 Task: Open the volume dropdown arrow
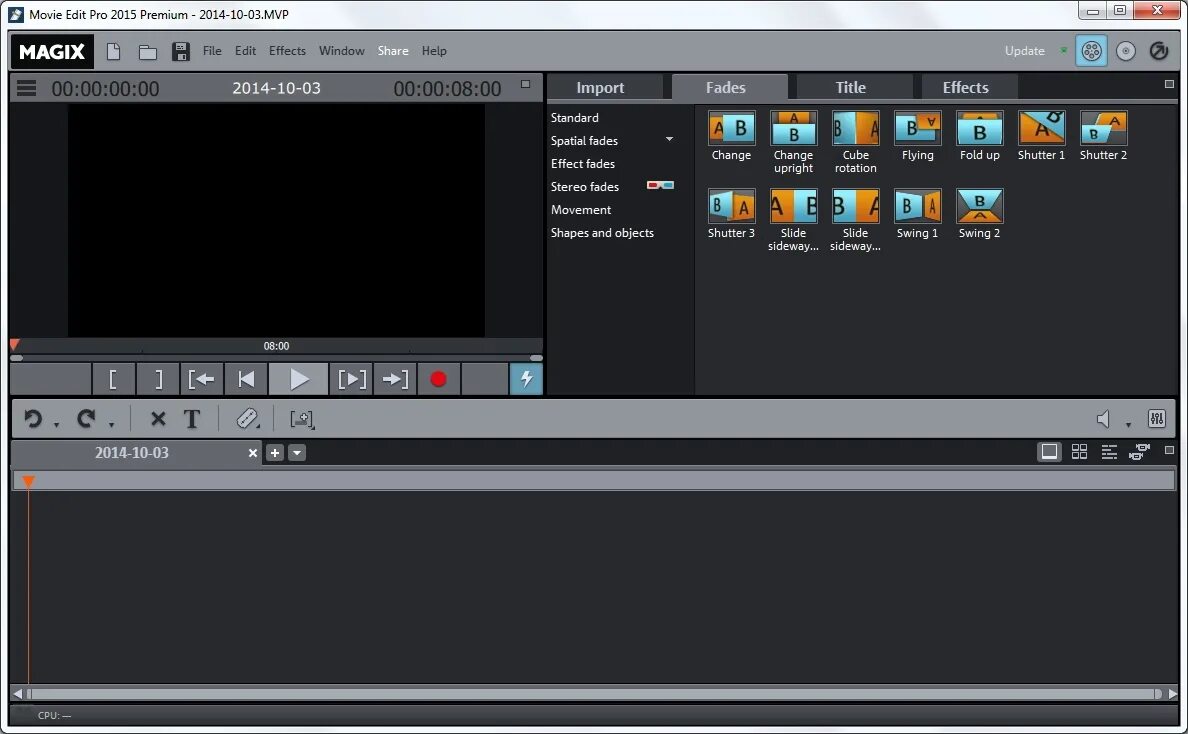pos(1129,423)
